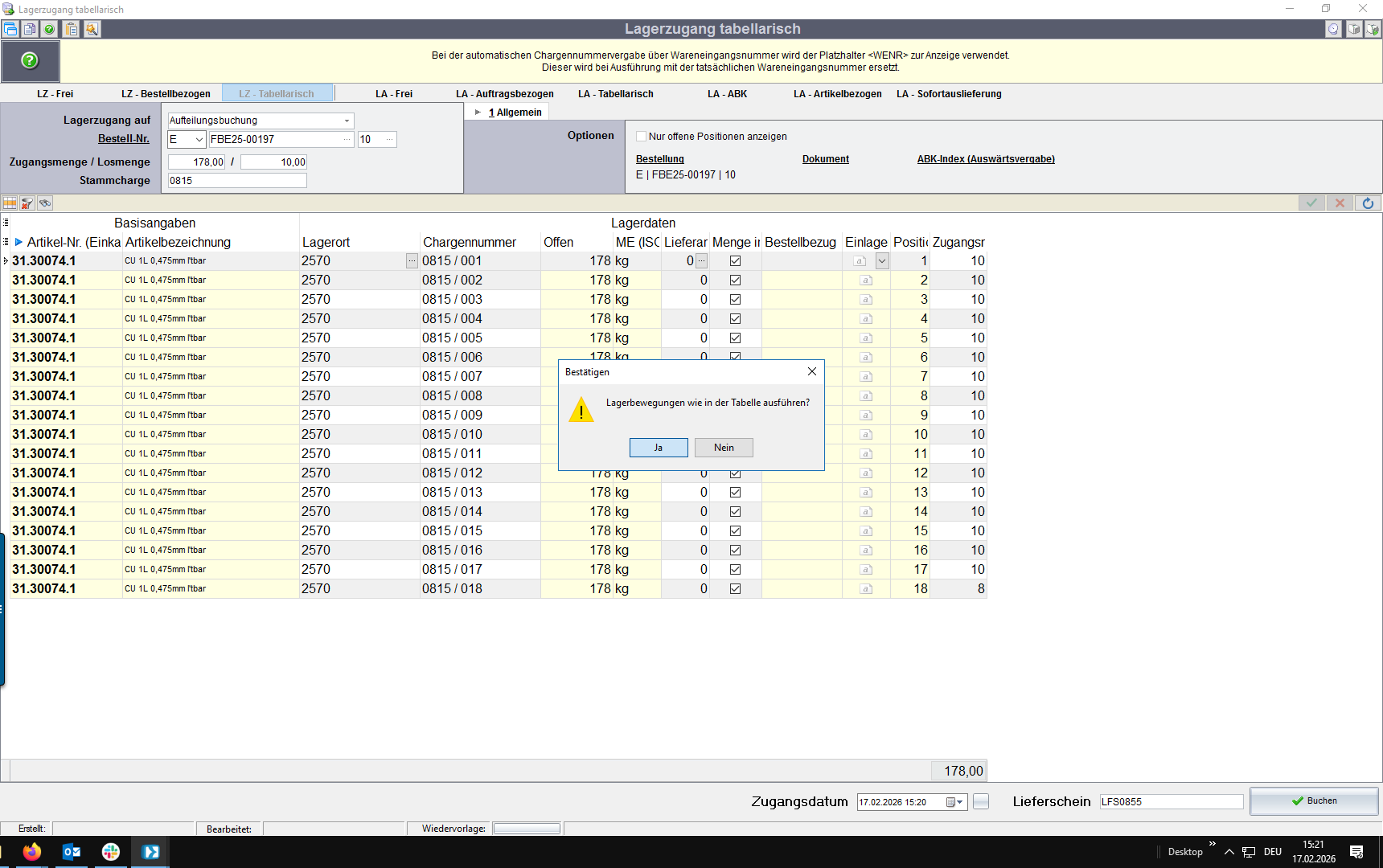The image size is (1383, 868).
Task: Toggle checkbox in row with Charge 0815 / 016
Action: pyautogui.click(x=735, y=551)
